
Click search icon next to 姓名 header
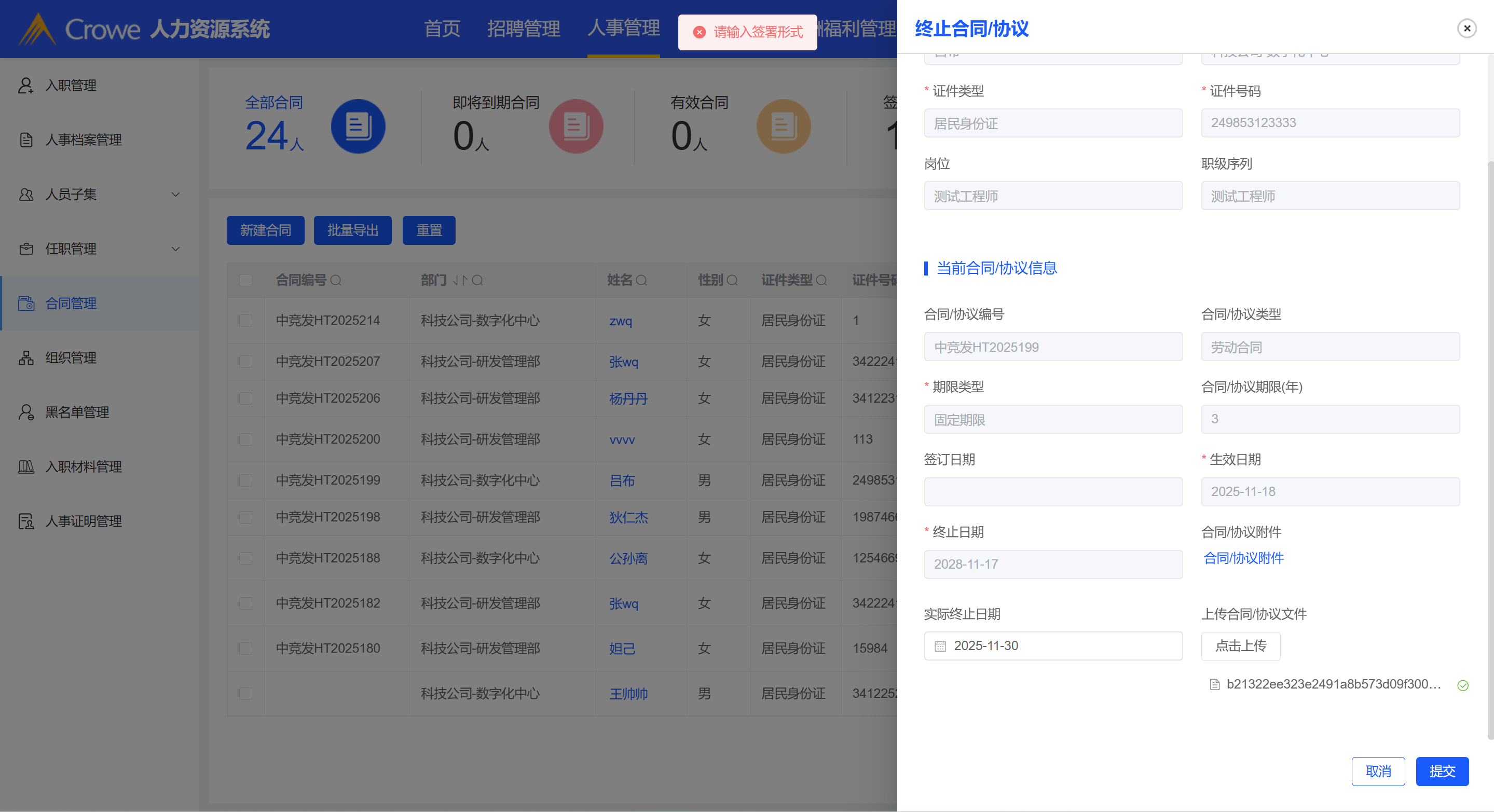(x=641, y=281)
